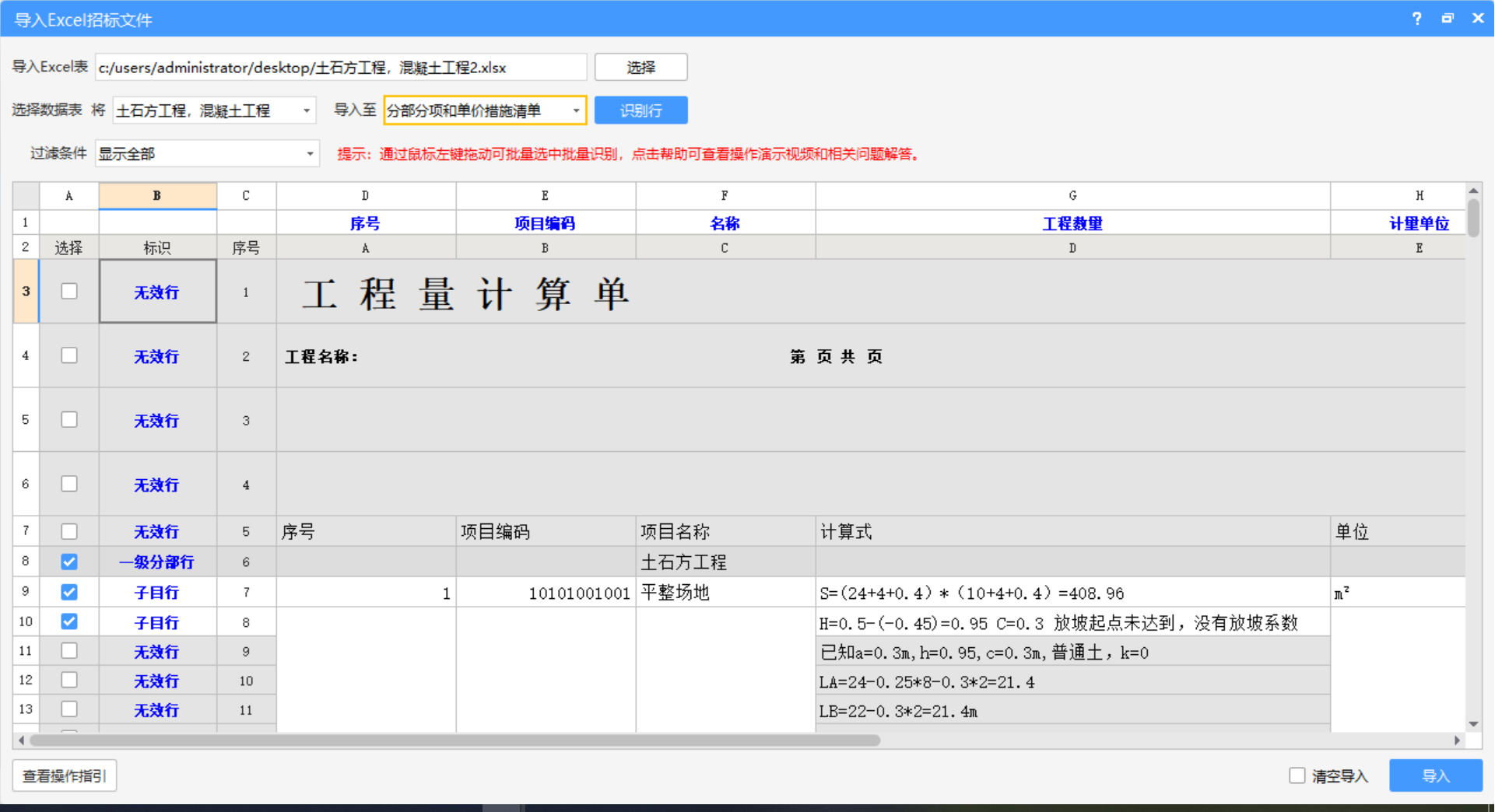Click the 一级分部行 label

pyautogui.click(x=157, y=562)
